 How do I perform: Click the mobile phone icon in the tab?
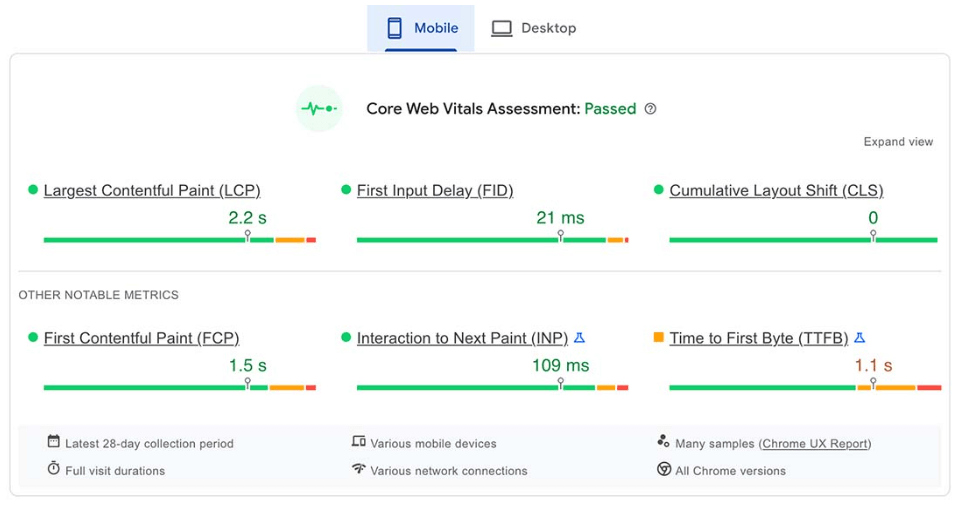pos(394,28)
